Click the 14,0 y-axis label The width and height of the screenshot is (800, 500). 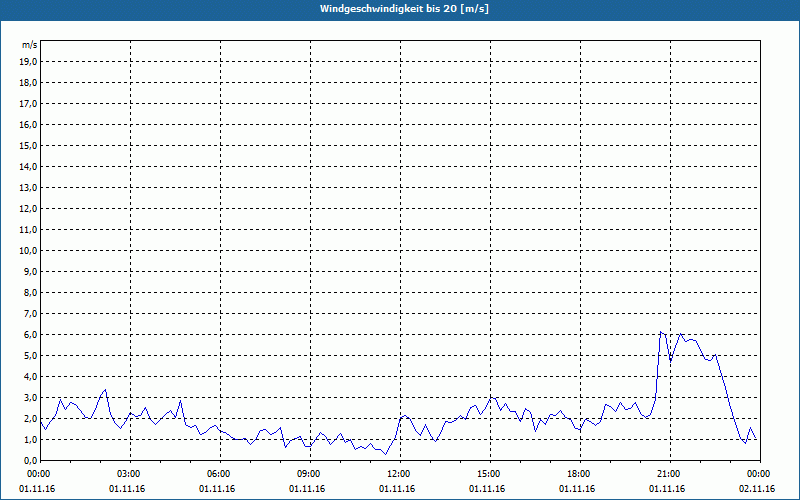[x=28, y=166]
